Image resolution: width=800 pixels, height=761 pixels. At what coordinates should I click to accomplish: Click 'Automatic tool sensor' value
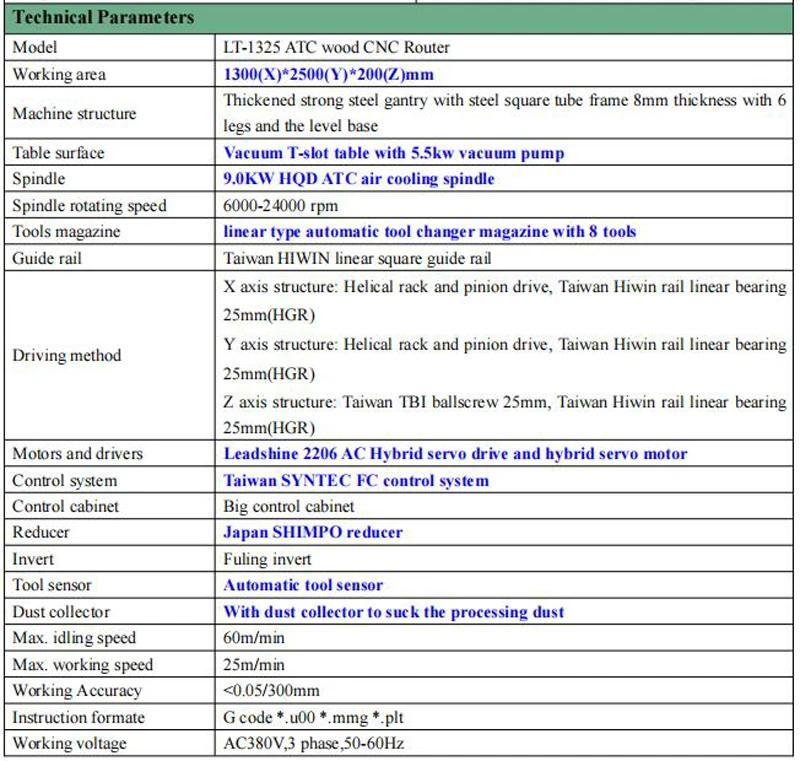[x=303, y=585]
